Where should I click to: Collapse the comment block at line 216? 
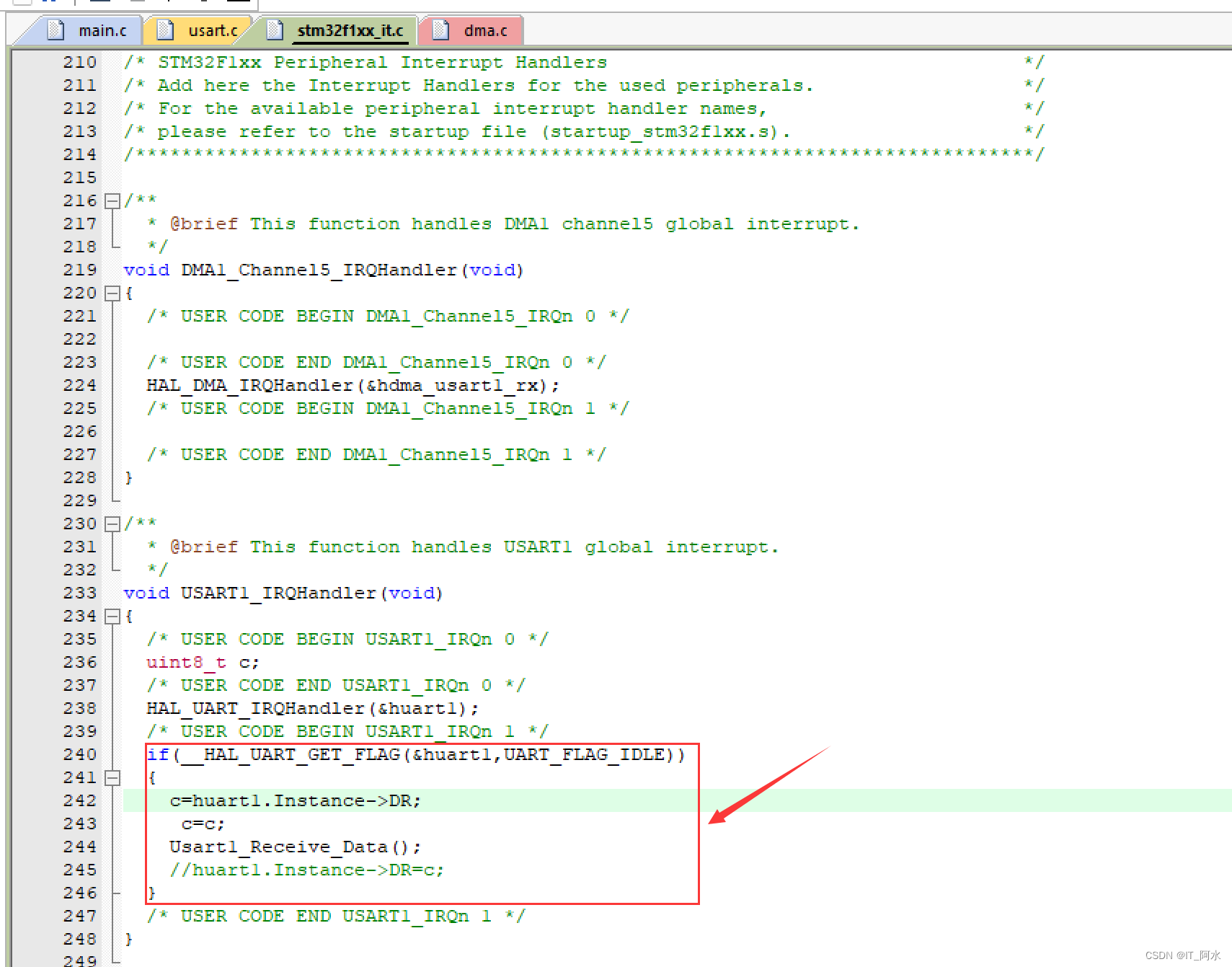(112, 200)
